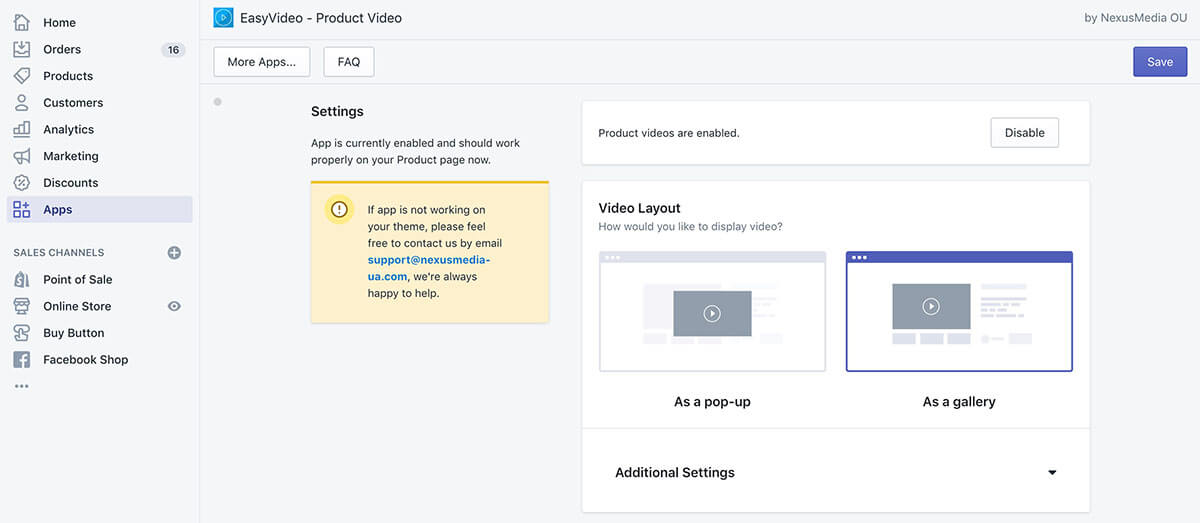1200x523 pixels.
Task: Click the Video Layout heading
Action: pyautogui.click(x=639, y=208)
